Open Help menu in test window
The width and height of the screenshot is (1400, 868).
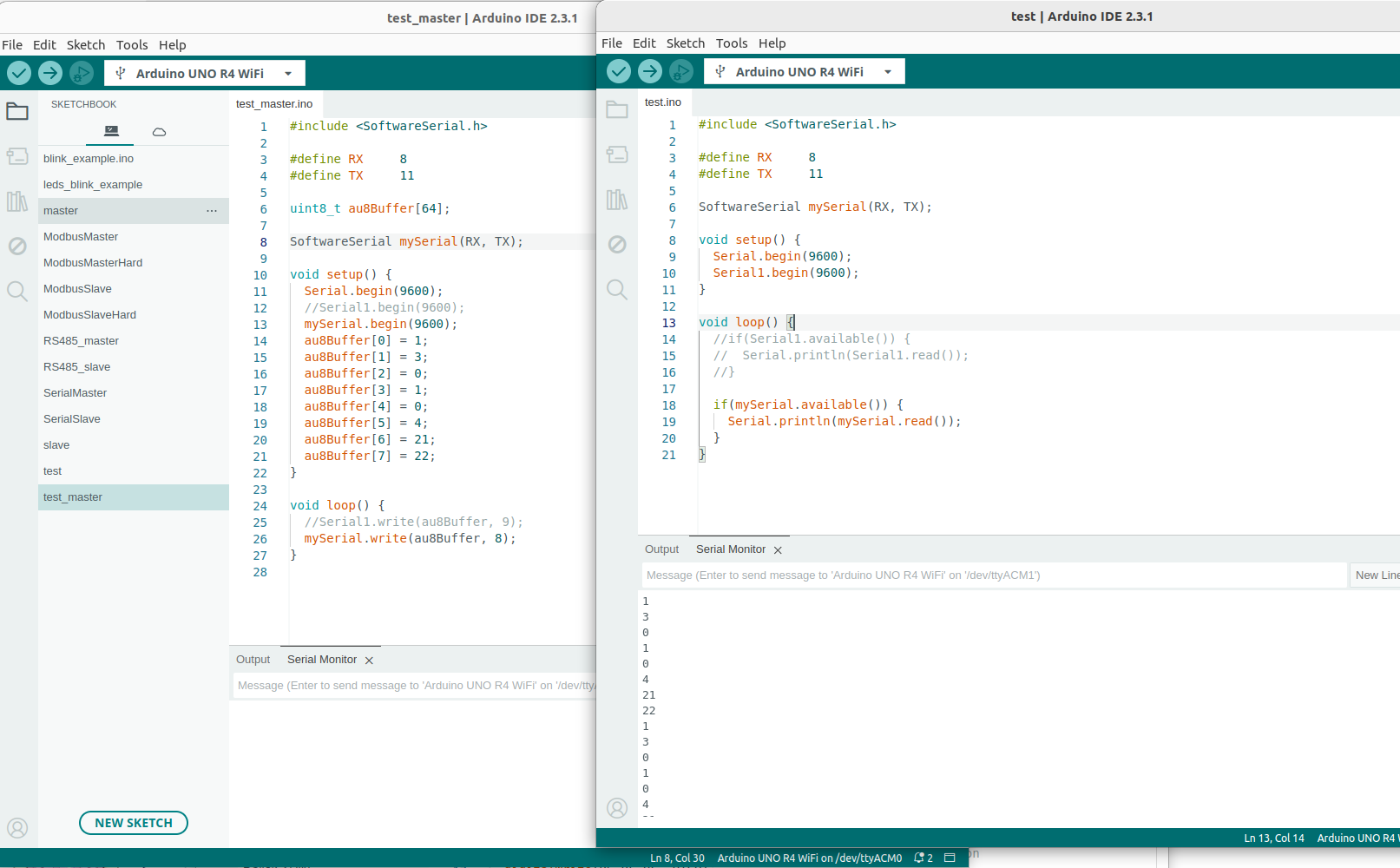click(x=772, y=43)
